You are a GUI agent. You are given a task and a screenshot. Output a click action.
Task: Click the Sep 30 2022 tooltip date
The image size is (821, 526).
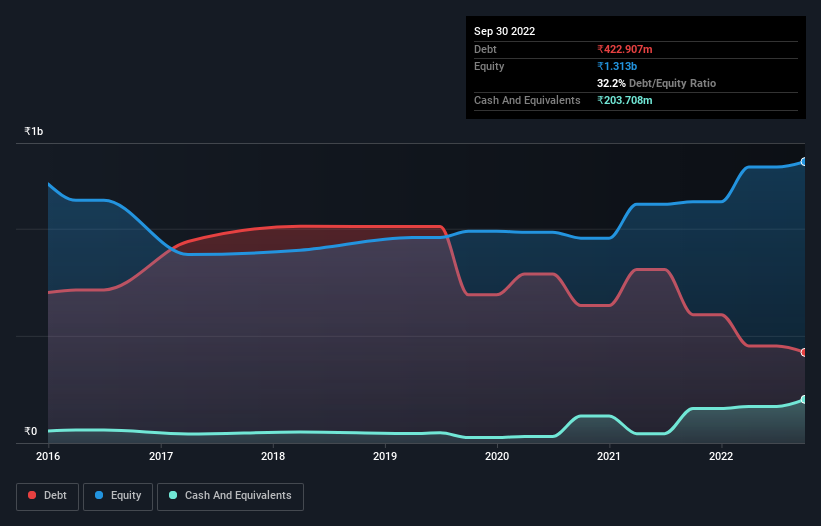pos(504,31)
